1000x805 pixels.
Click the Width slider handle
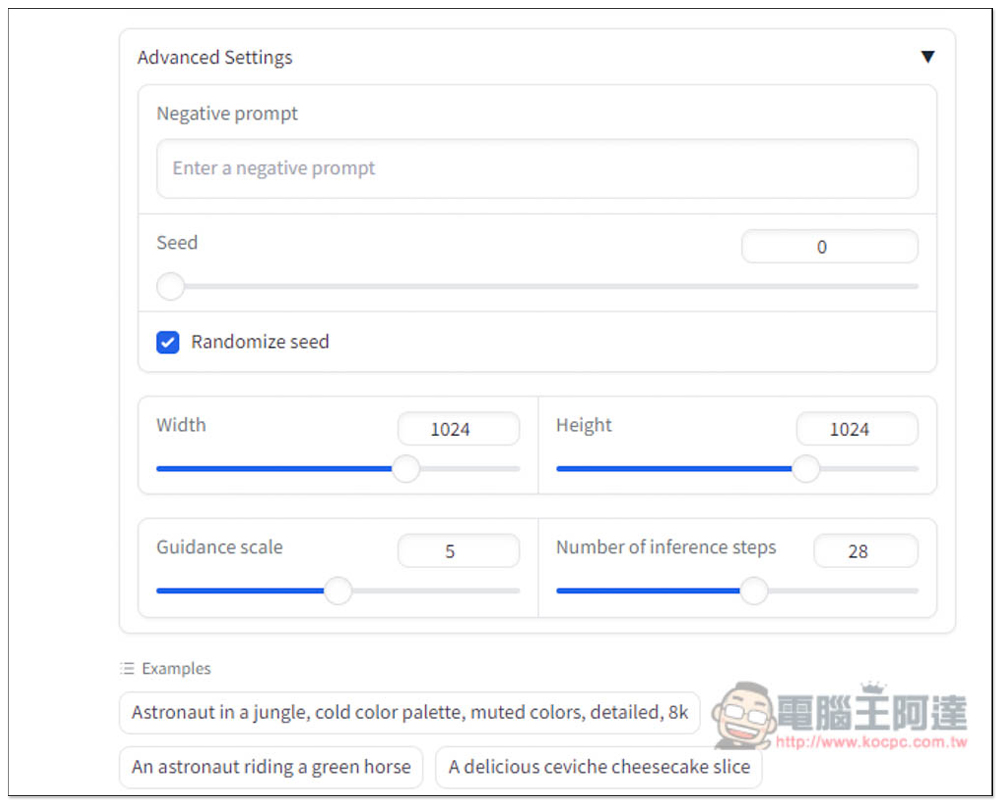coord(406,468)
